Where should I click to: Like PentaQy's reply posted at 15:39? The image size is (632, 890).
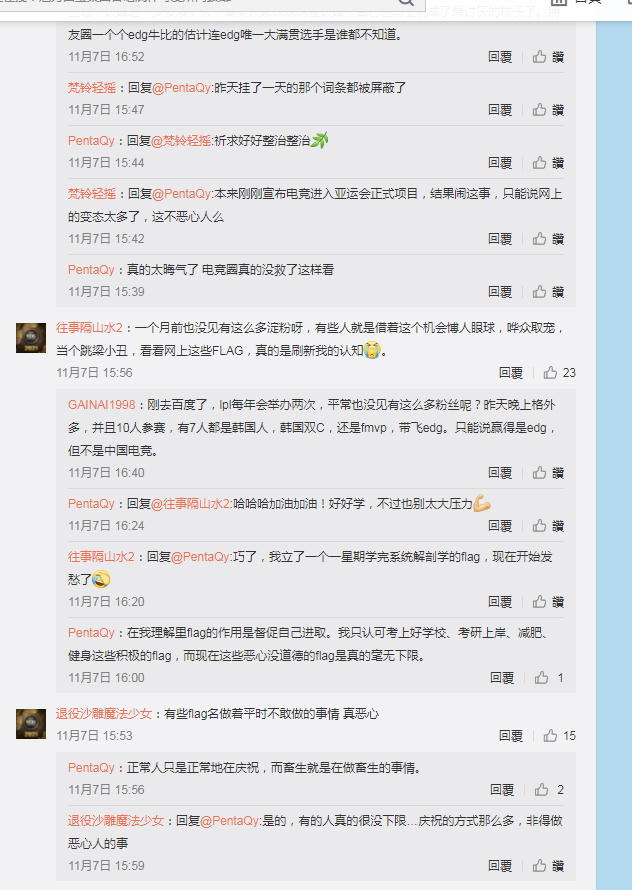(548, 292)
